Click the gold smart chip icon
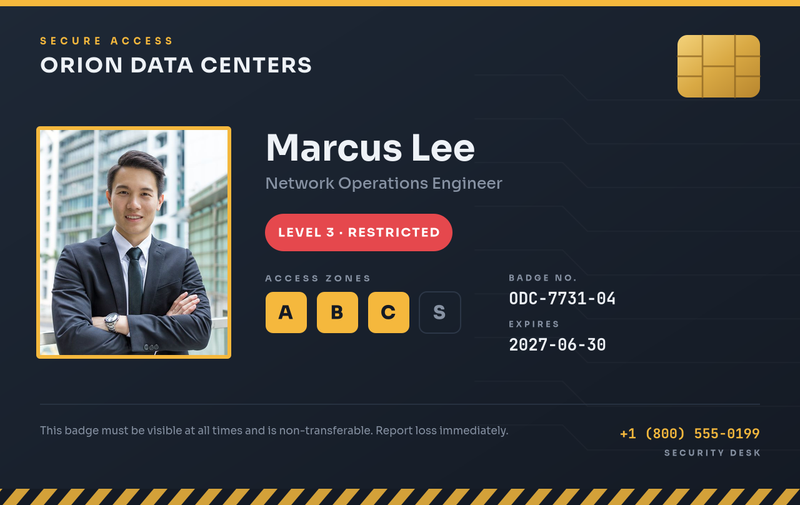 click(718, 66)
